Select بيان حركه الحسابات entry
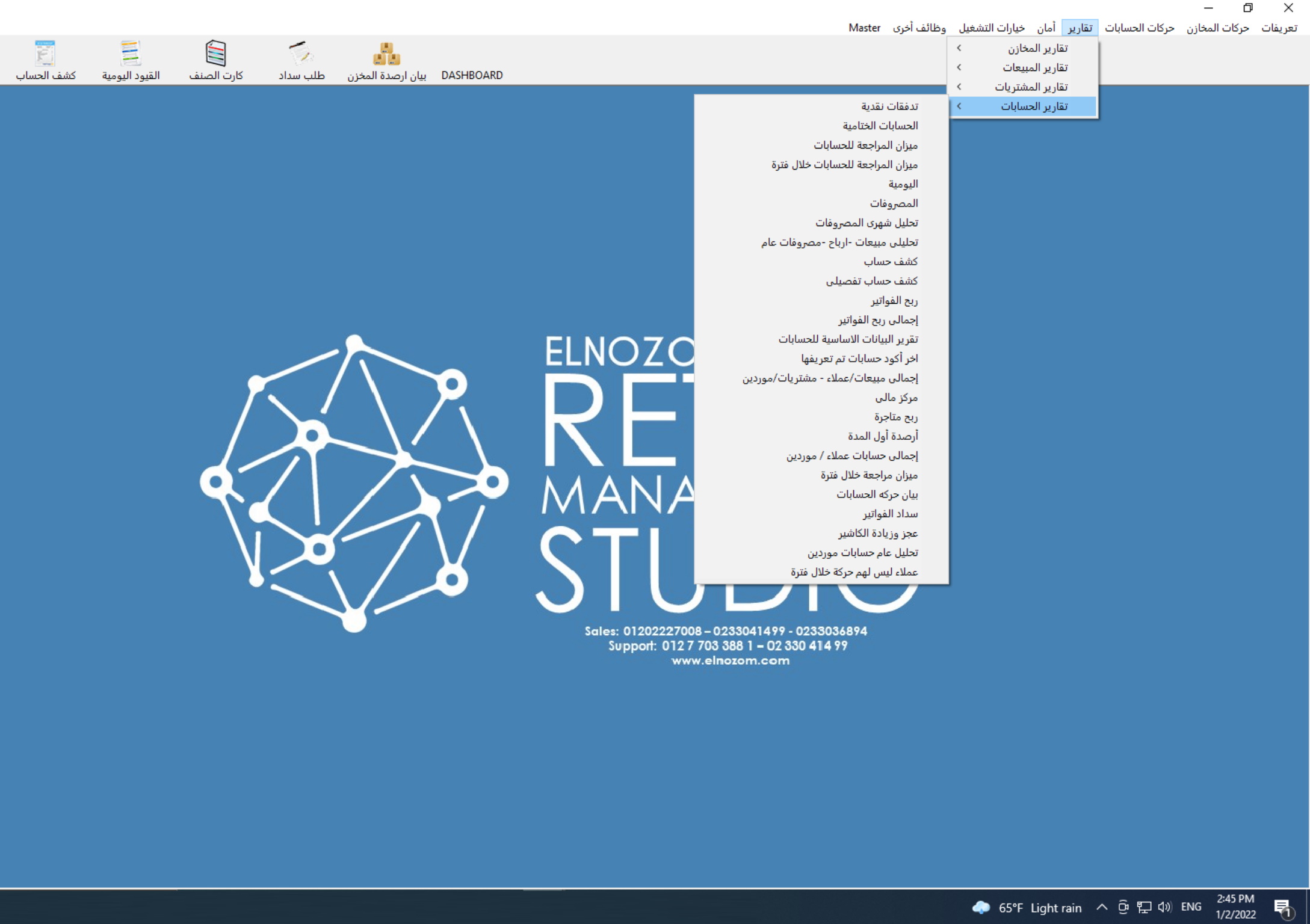 [822, 494]
